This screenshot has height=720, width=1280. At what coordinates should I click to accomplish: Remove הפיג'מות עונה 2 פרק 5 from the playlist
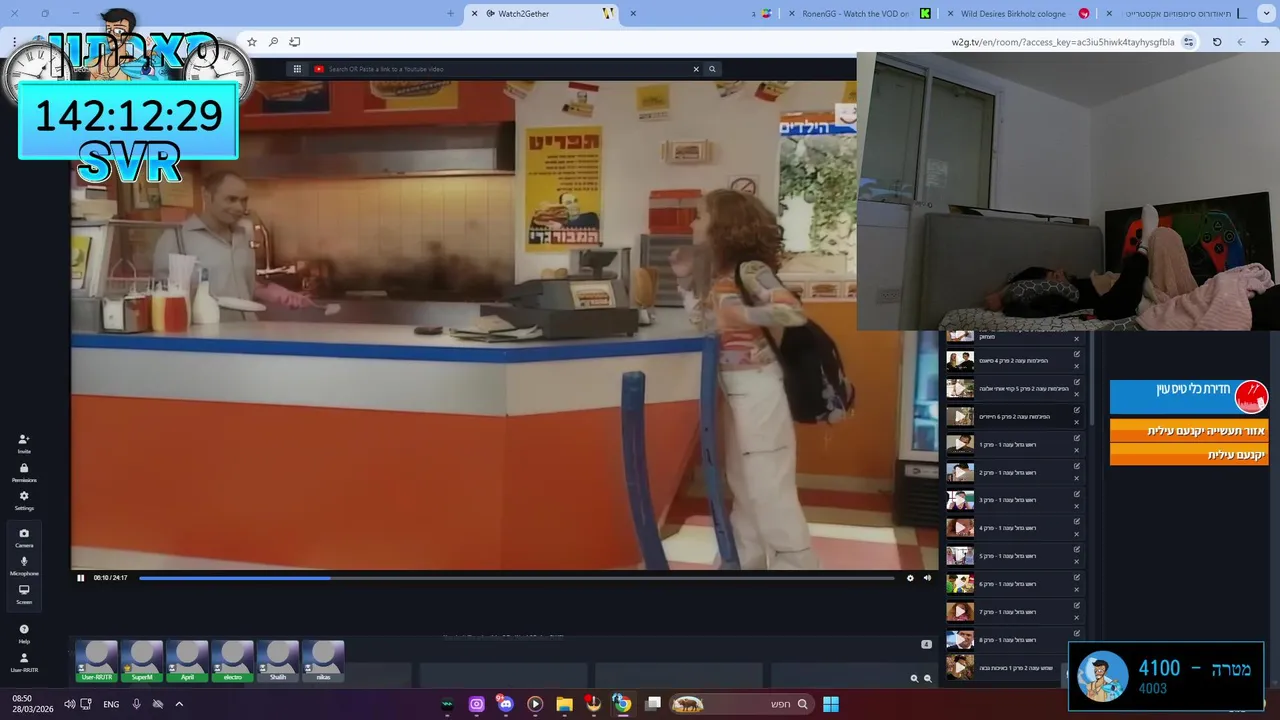click(1077, 394)
